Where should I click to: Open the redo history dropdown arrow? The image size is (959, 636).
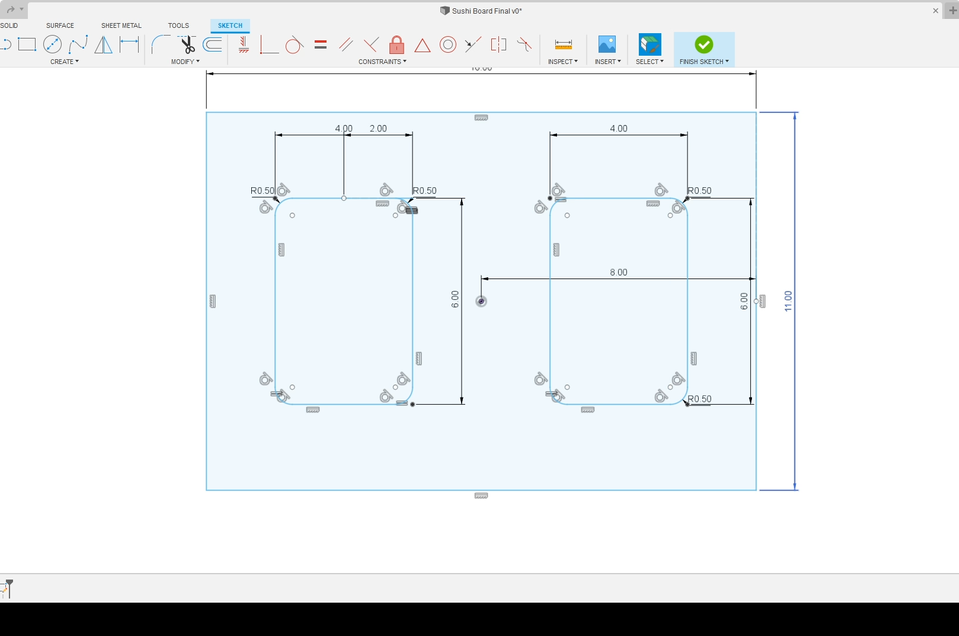tap(22, 10)
